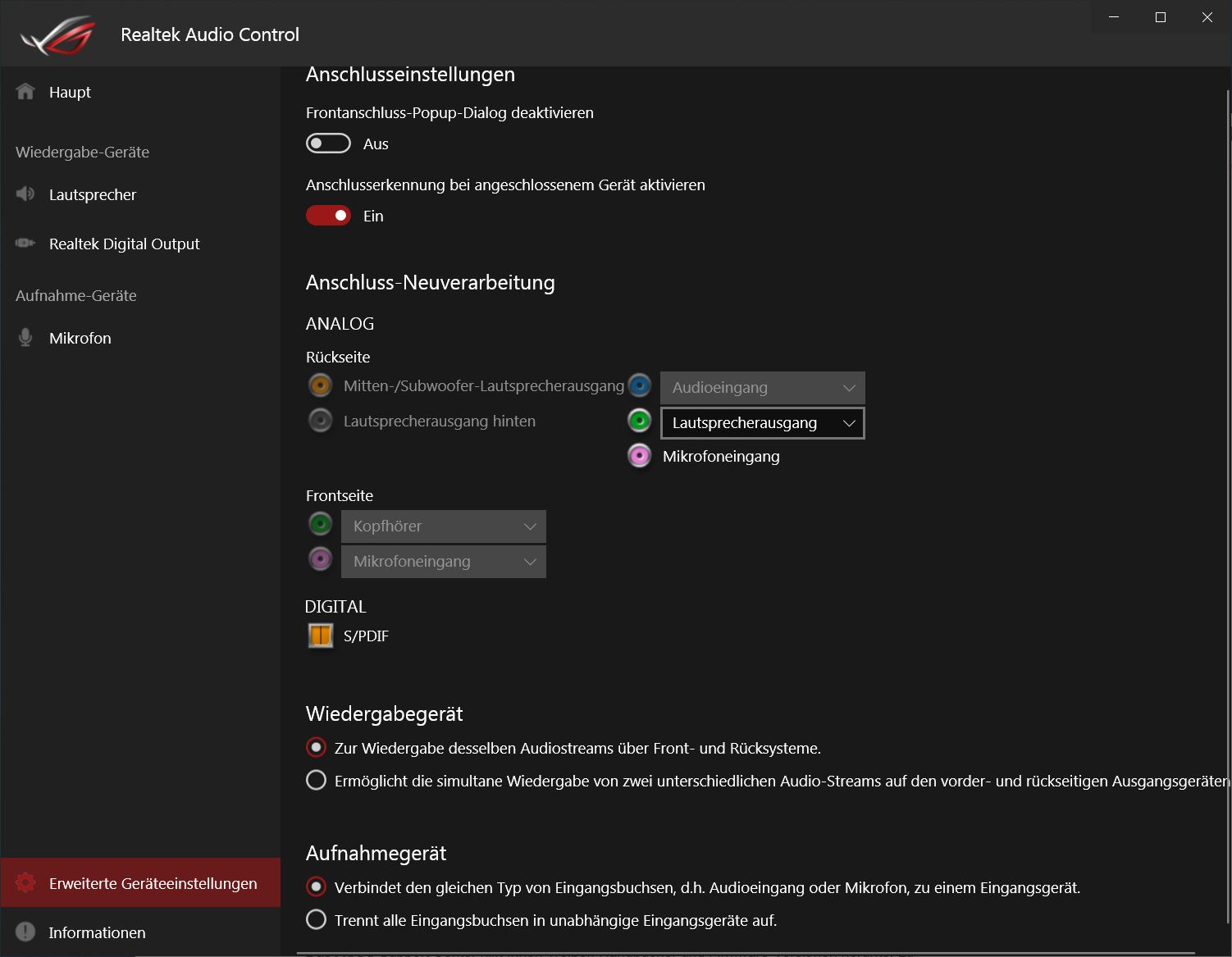Click the orange S/PDIF digital connector icon
The image size is (1232, 957).
click(x=320, y=636)
